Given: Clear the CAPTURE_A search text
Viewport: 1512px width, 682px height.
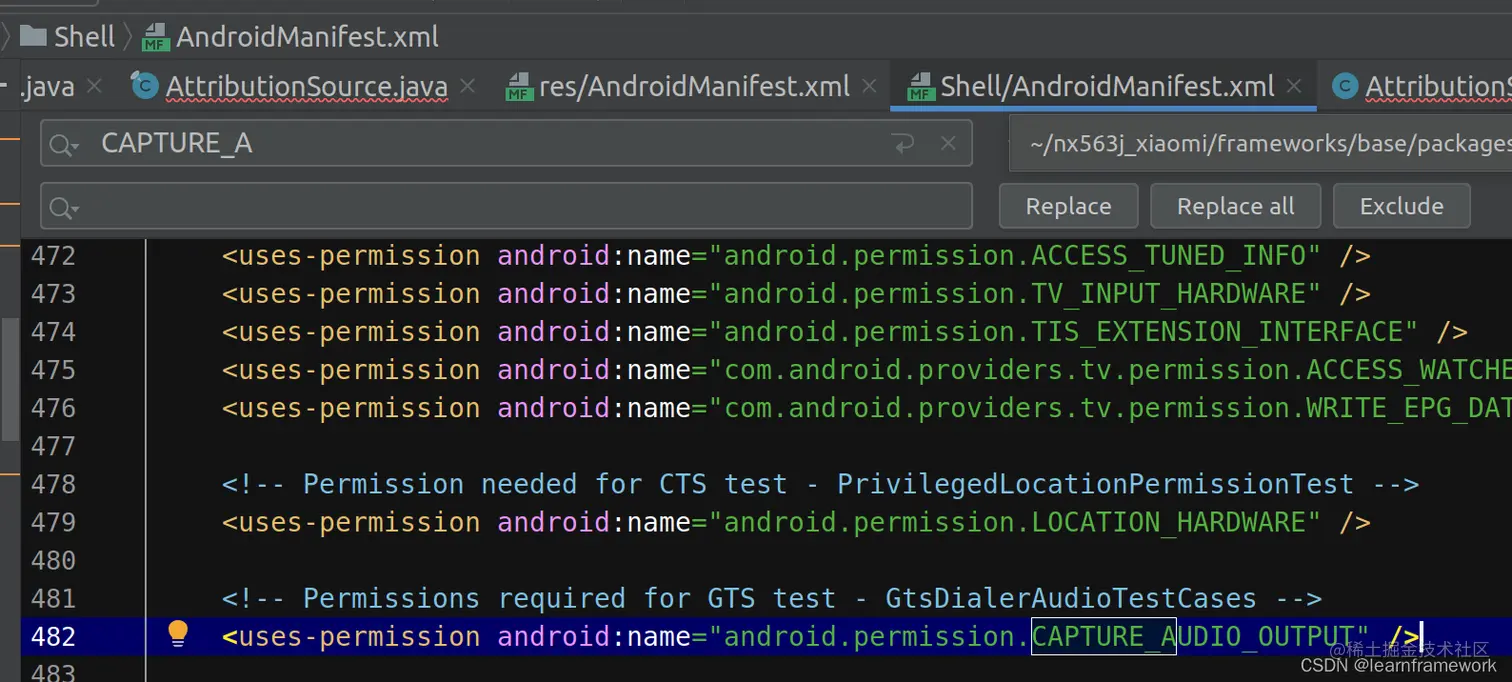Looking at the screenshot, I should click(x=948, y=144).
